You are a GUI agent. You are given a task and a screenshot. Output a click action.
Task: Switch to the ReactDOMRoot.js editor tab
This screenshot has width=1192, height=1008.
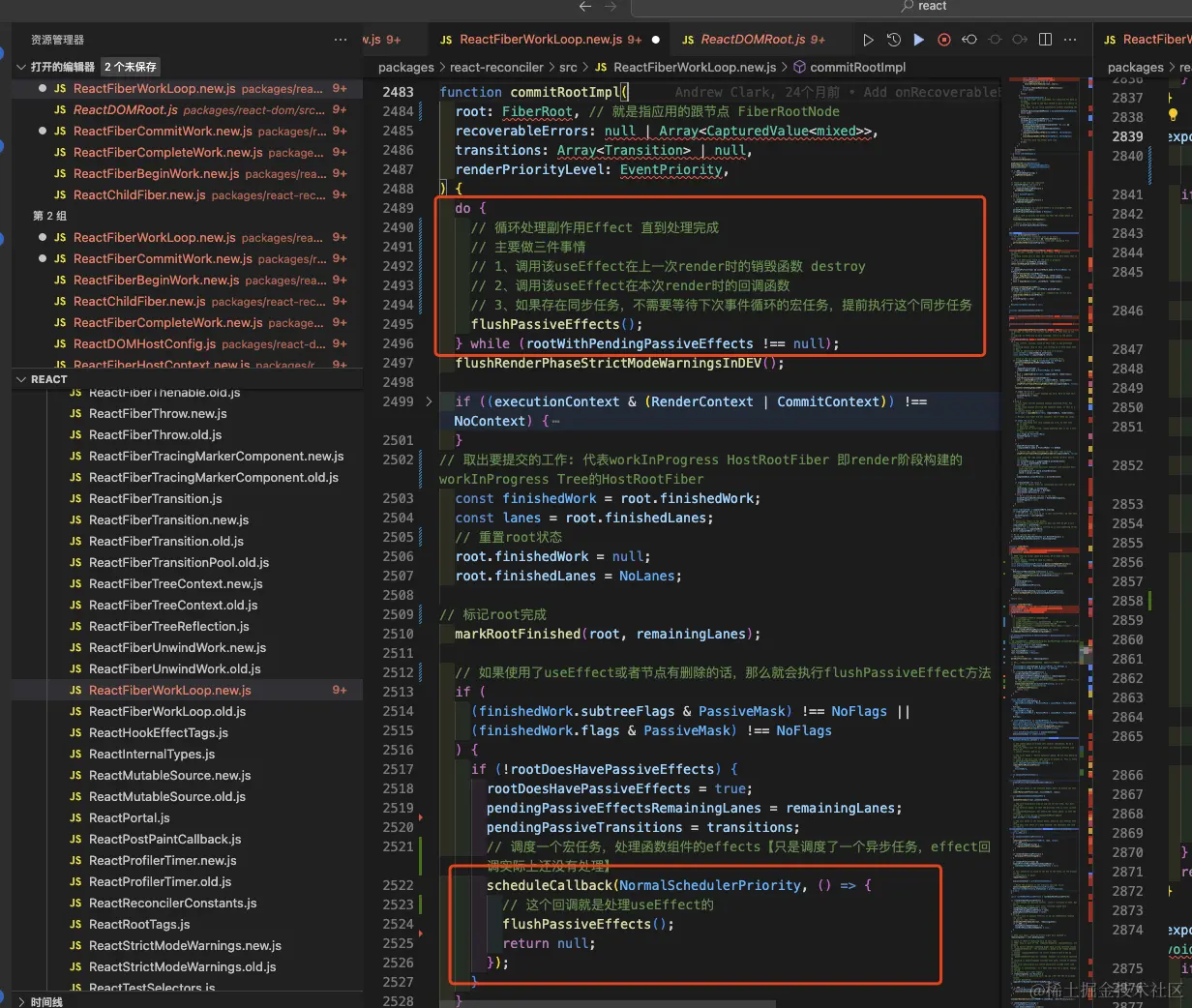click(x=753, y=40)
